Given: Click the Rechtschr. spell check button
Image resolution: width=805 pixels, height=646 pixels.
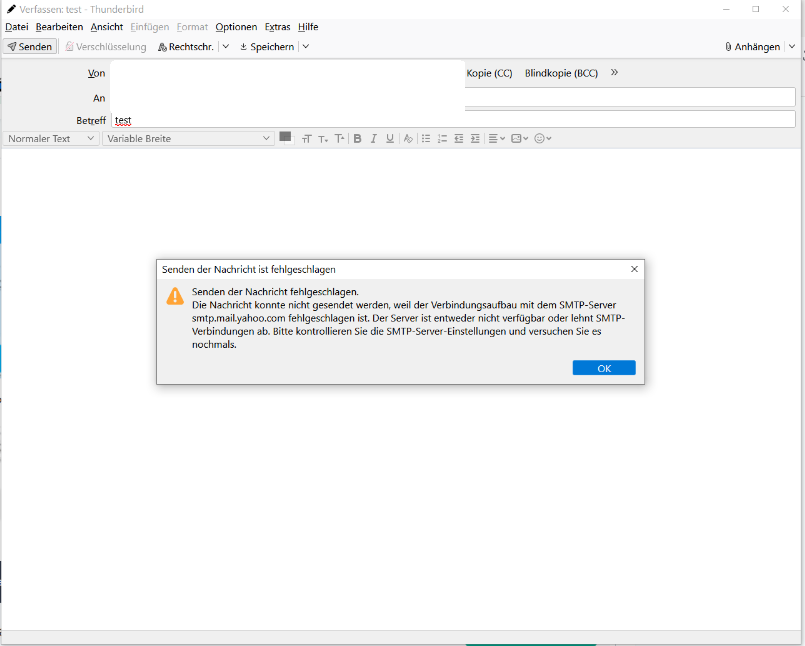Looking at the screenshot, I should point(186,47).
